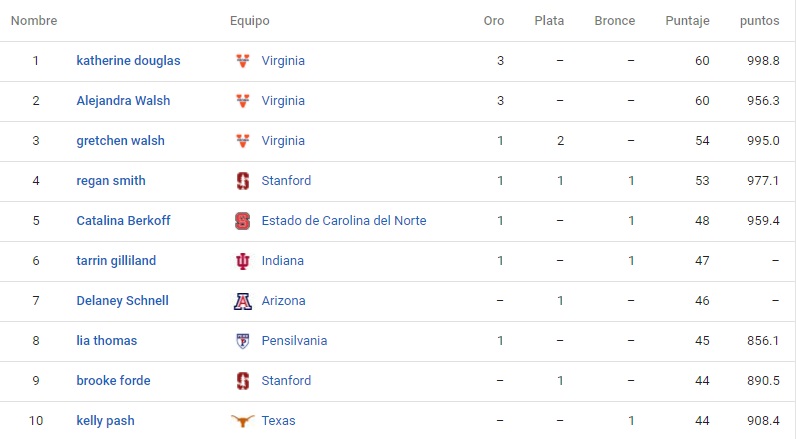796x439 pixels.
Task: Click Pensilvania shield logo
Action: (x=243, y=341)
